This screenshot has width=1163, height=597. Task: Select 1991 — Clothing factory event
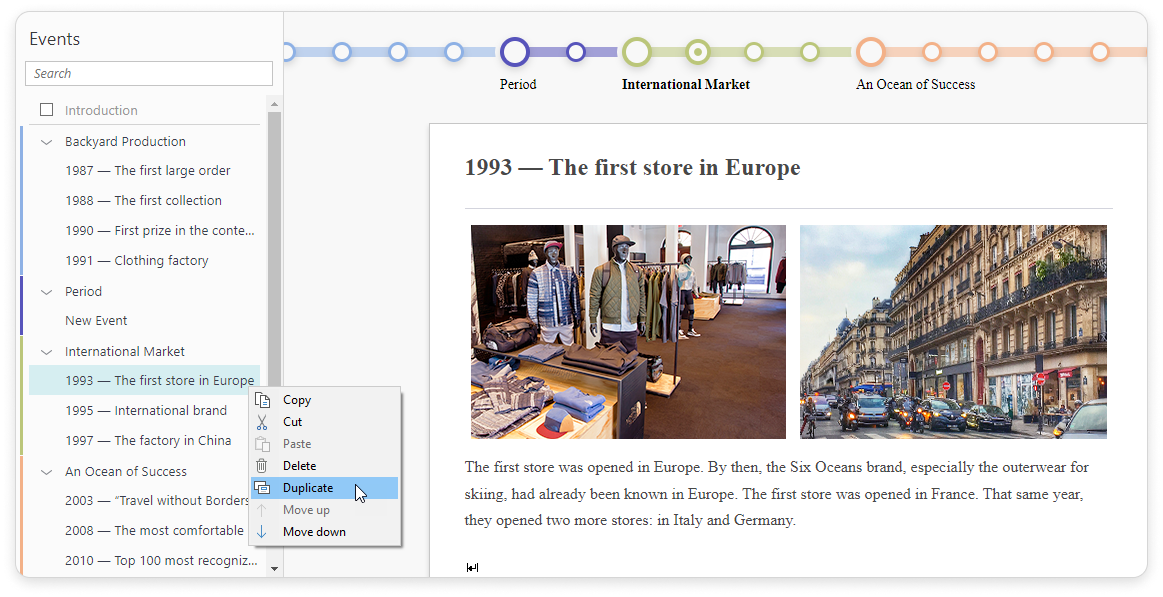[136, 260]
